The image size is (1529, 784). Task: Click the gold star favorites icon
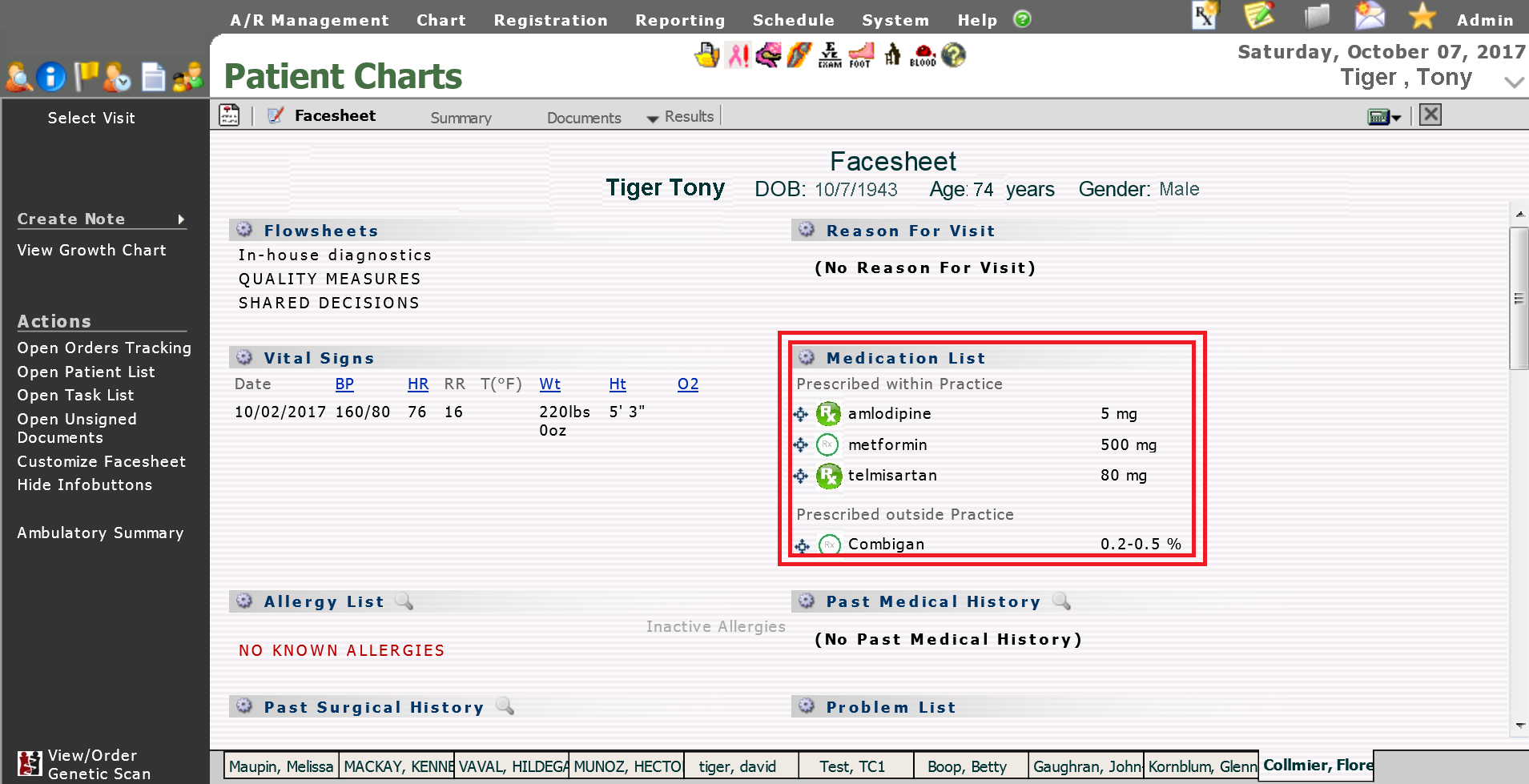(x=1422, y=15)
